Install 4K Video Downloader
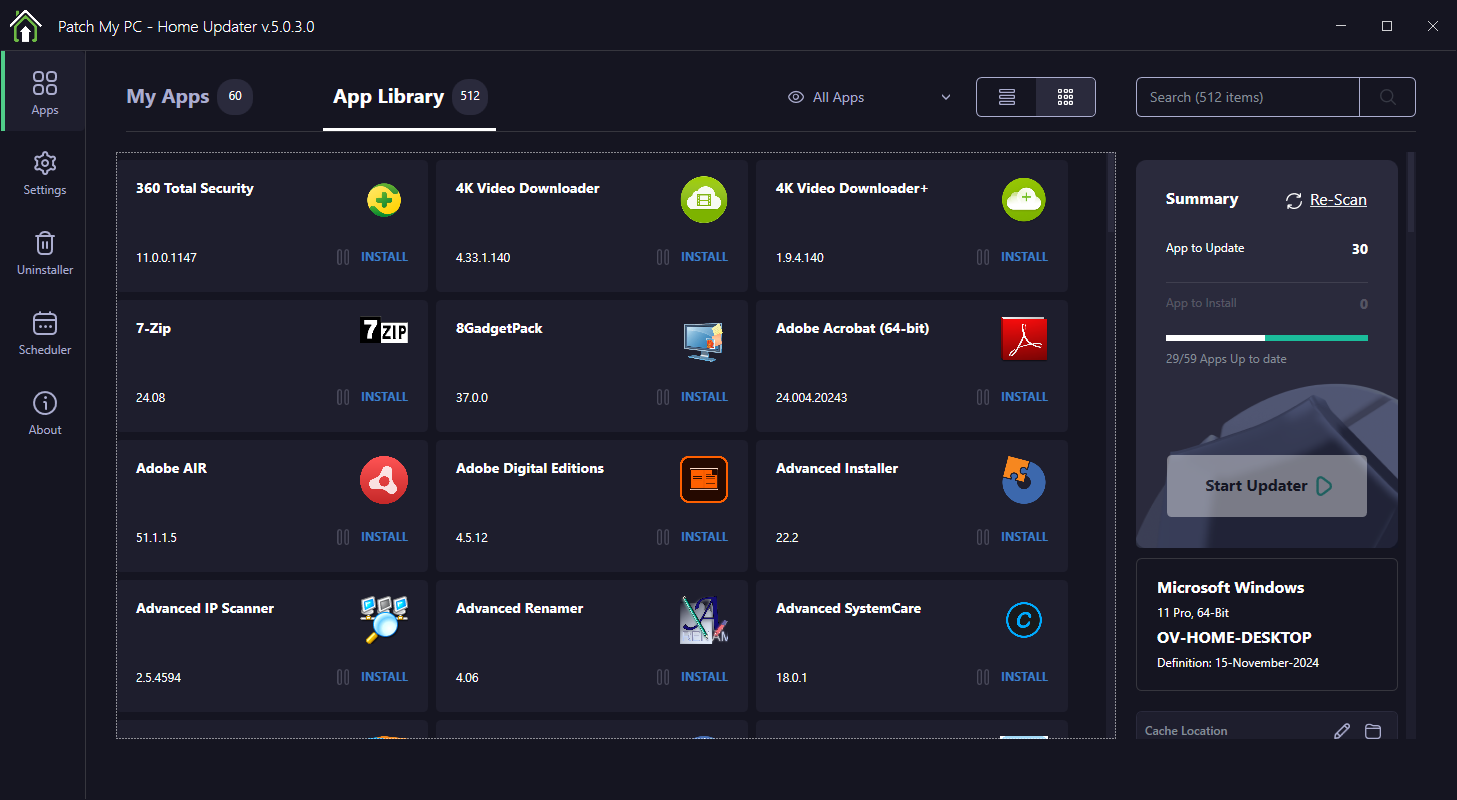Screen dimensions: 1457x800 704,257
